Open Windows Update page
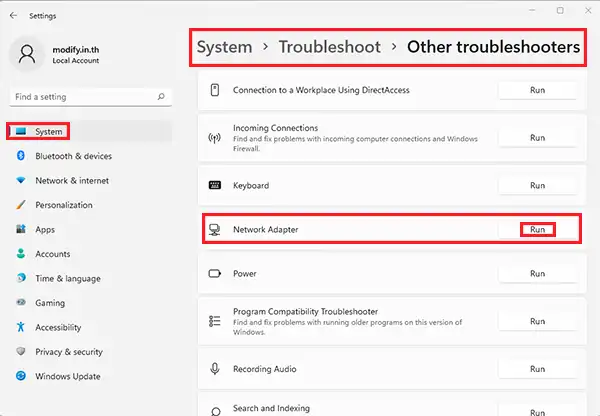The height and width of the screenshot is (416, 600). (x=68, y=377)
